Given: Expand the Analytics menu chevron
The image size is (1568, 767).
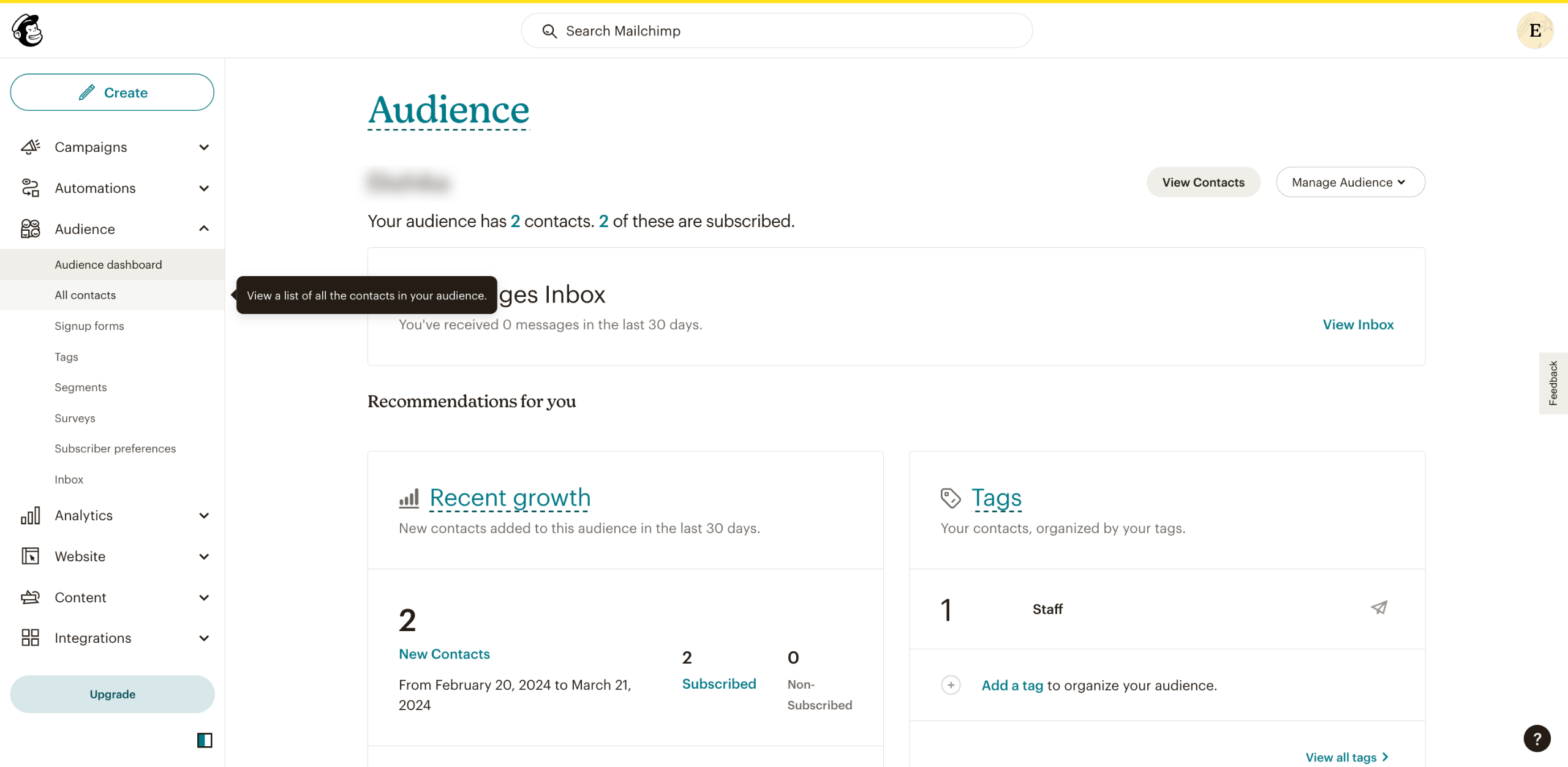Looking at the screenshot, I should pyautogui.click(x=204, y=516).
